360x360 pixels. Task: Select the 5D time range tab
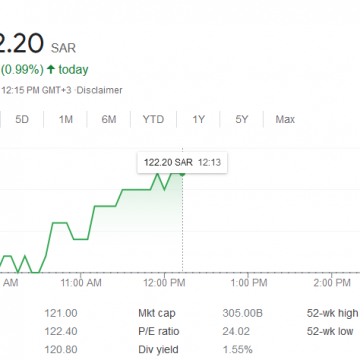22,119
